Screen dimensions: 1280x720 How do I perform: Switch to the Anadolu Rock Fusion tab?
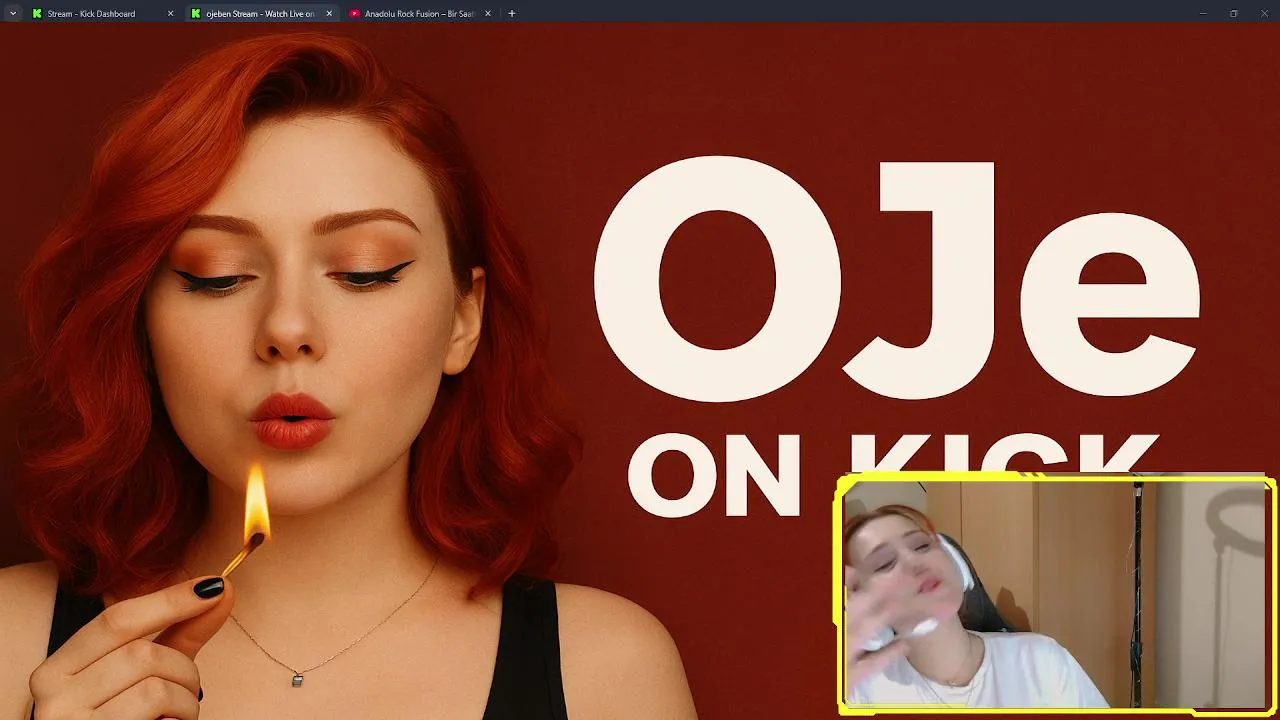(421, 14)
